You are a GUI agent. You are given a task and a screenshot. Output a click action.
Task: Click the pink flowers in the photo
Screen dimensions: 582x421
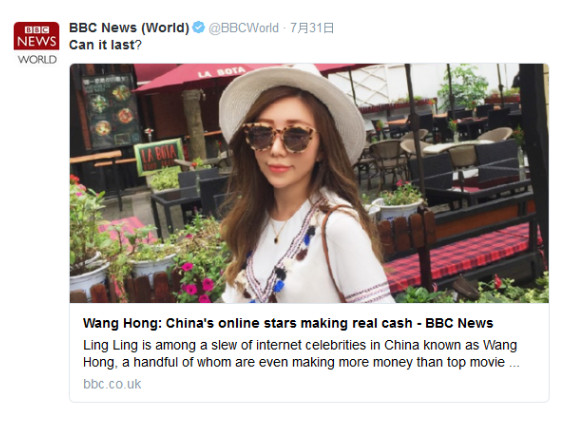click(x=197, y=283)
